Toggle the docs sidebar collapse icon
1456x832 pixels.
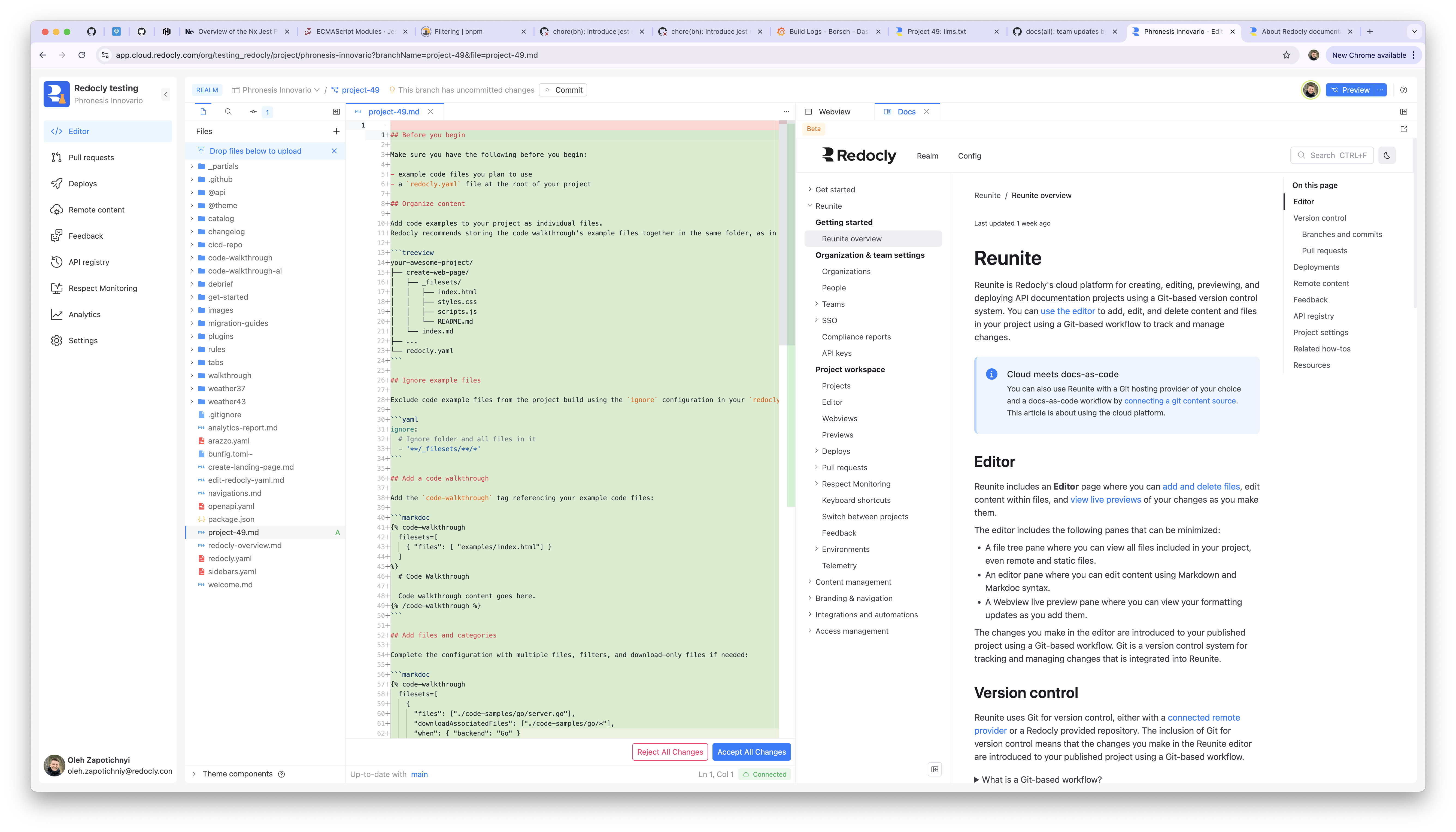tap(935, 770)
